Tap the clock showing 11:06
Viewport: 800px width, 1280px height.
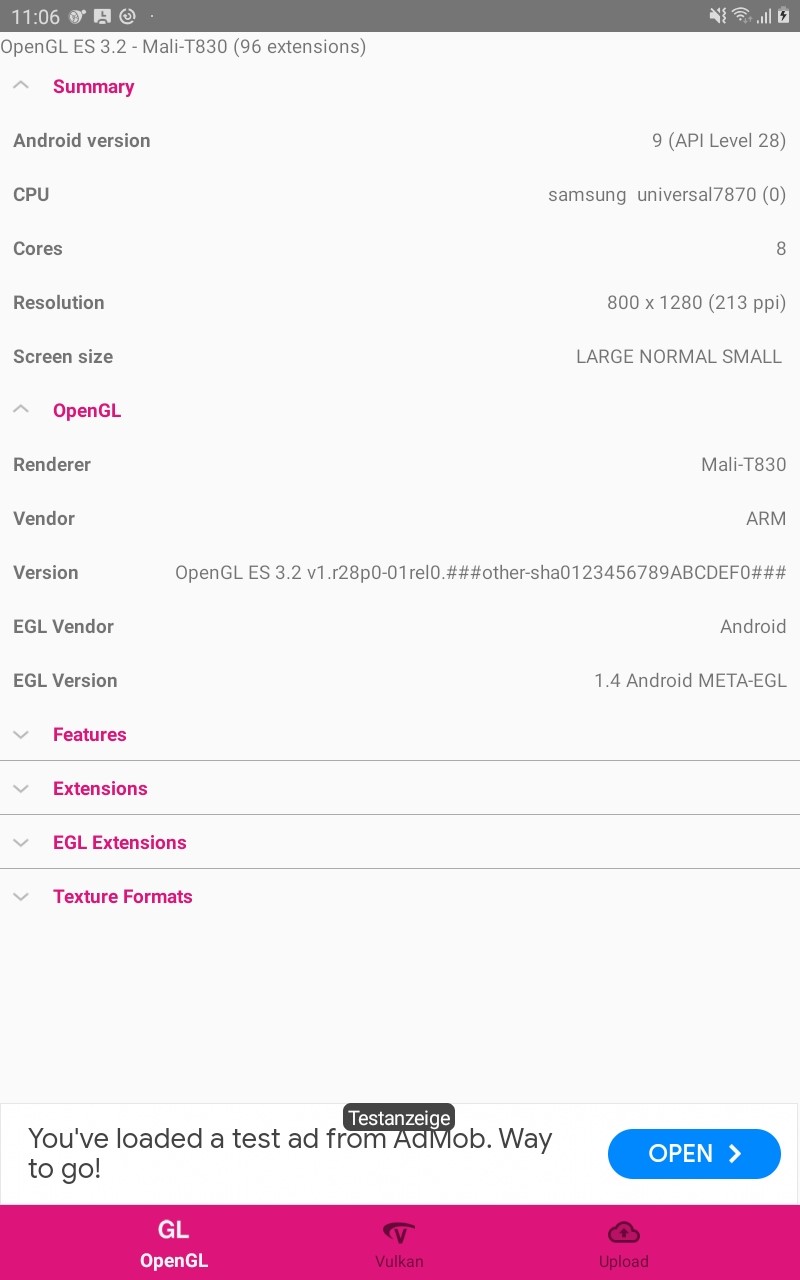(36, 17)
